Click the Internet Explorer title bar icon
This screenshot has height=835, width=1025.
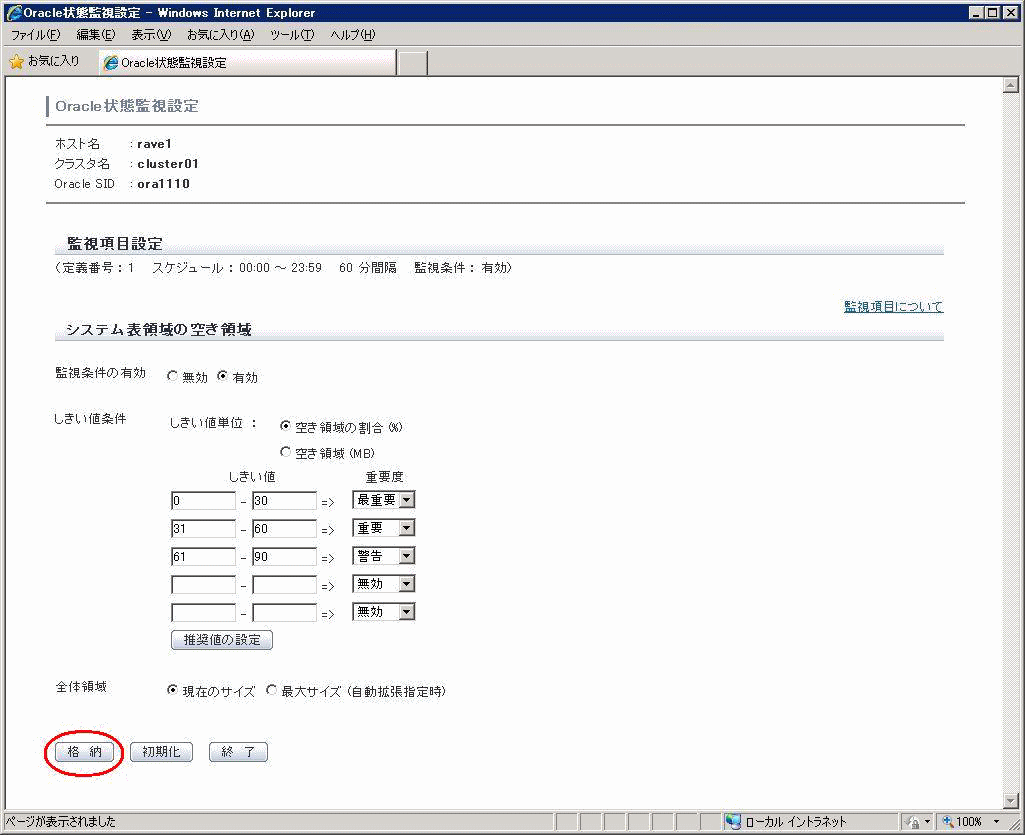pos(12,12)
